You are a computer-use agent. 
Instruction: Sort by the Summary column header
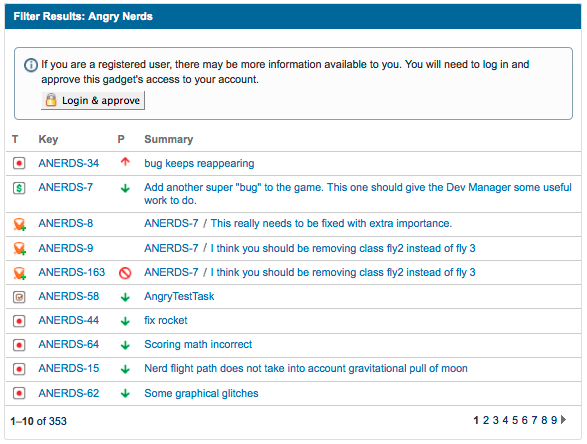(x=169, y=139)
